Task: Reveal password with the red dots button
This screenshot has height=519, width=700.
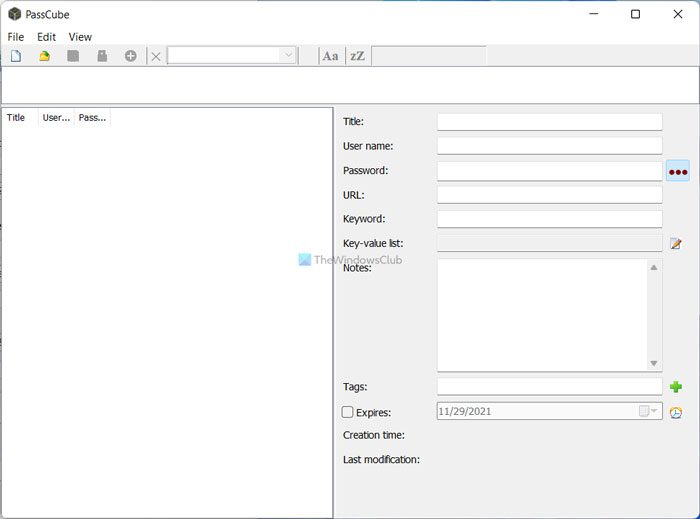Action: (x=678, y=171)
